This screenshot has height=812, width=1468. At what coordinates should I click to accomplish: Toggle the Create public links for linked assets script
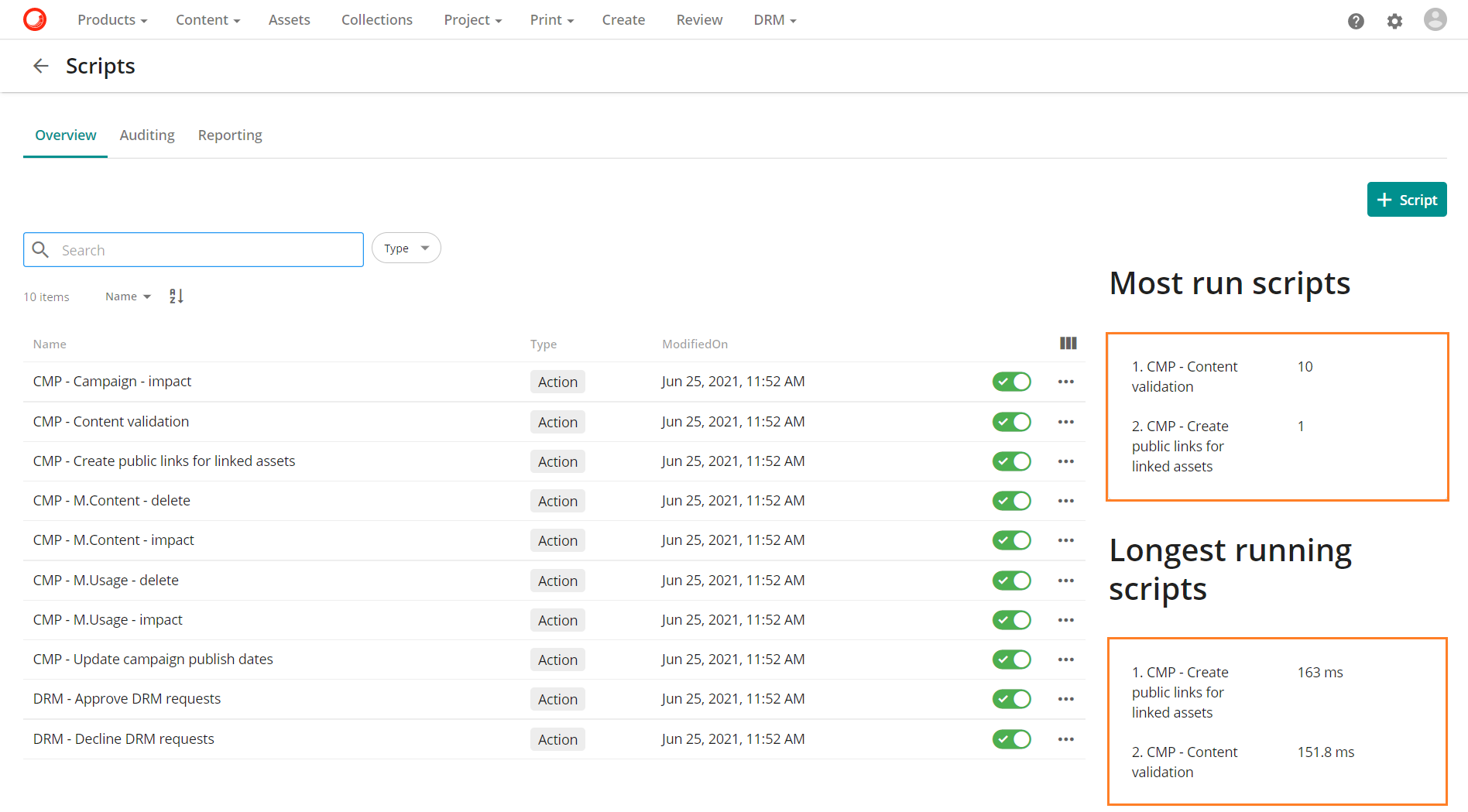1012,461
